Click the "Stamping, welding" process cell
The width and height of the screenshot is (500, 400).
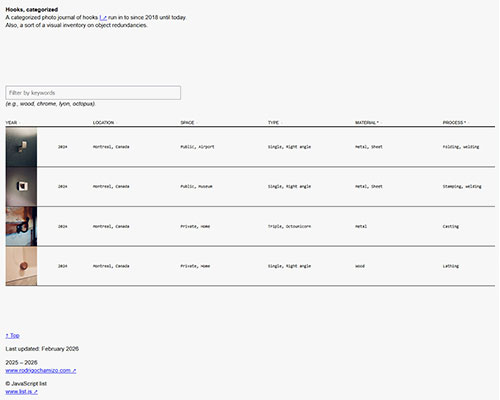pyautogui.click(x=462, y=186)
